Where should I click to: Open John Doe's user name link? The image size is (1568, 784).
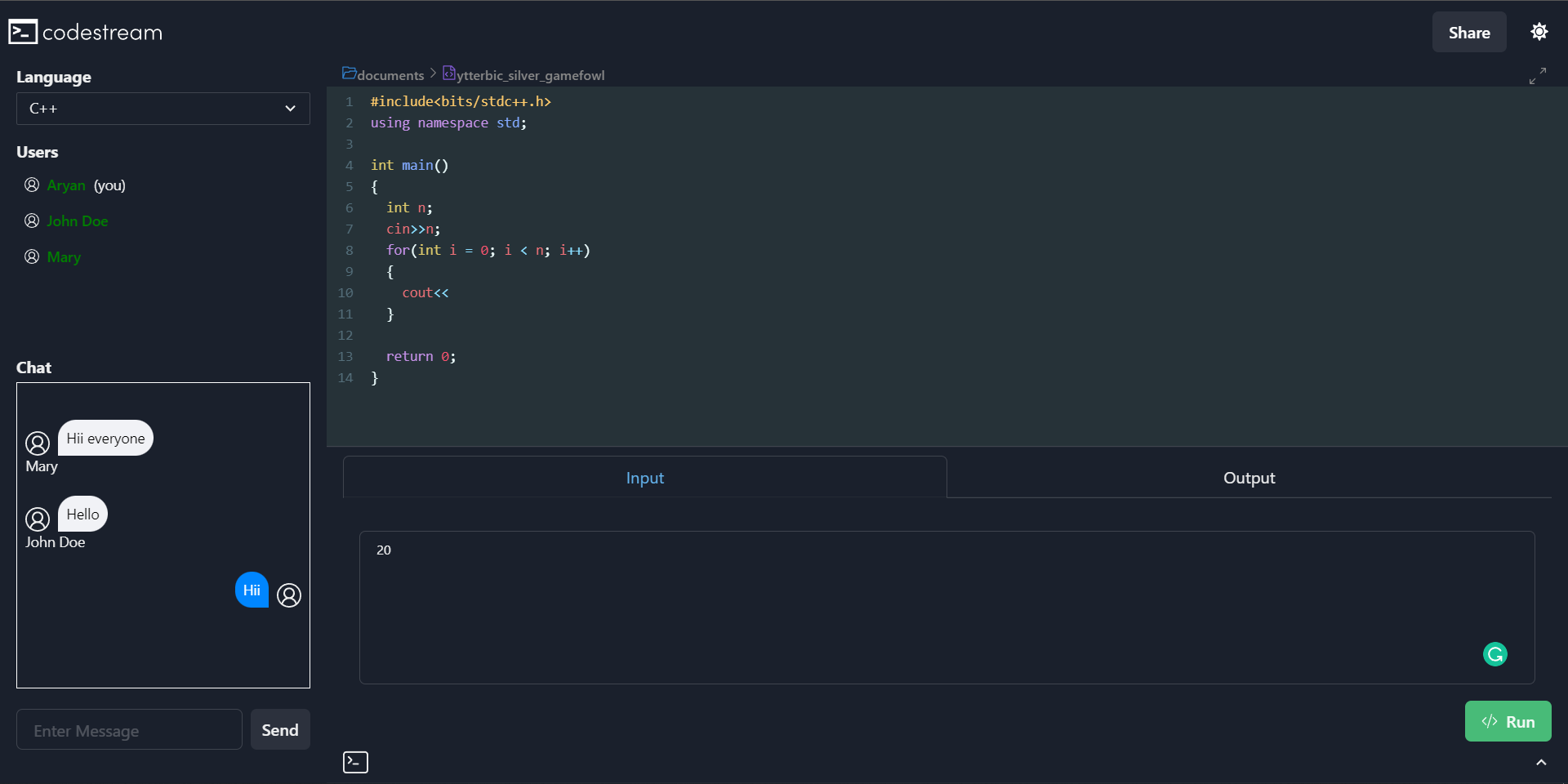(x=77, y=220)
